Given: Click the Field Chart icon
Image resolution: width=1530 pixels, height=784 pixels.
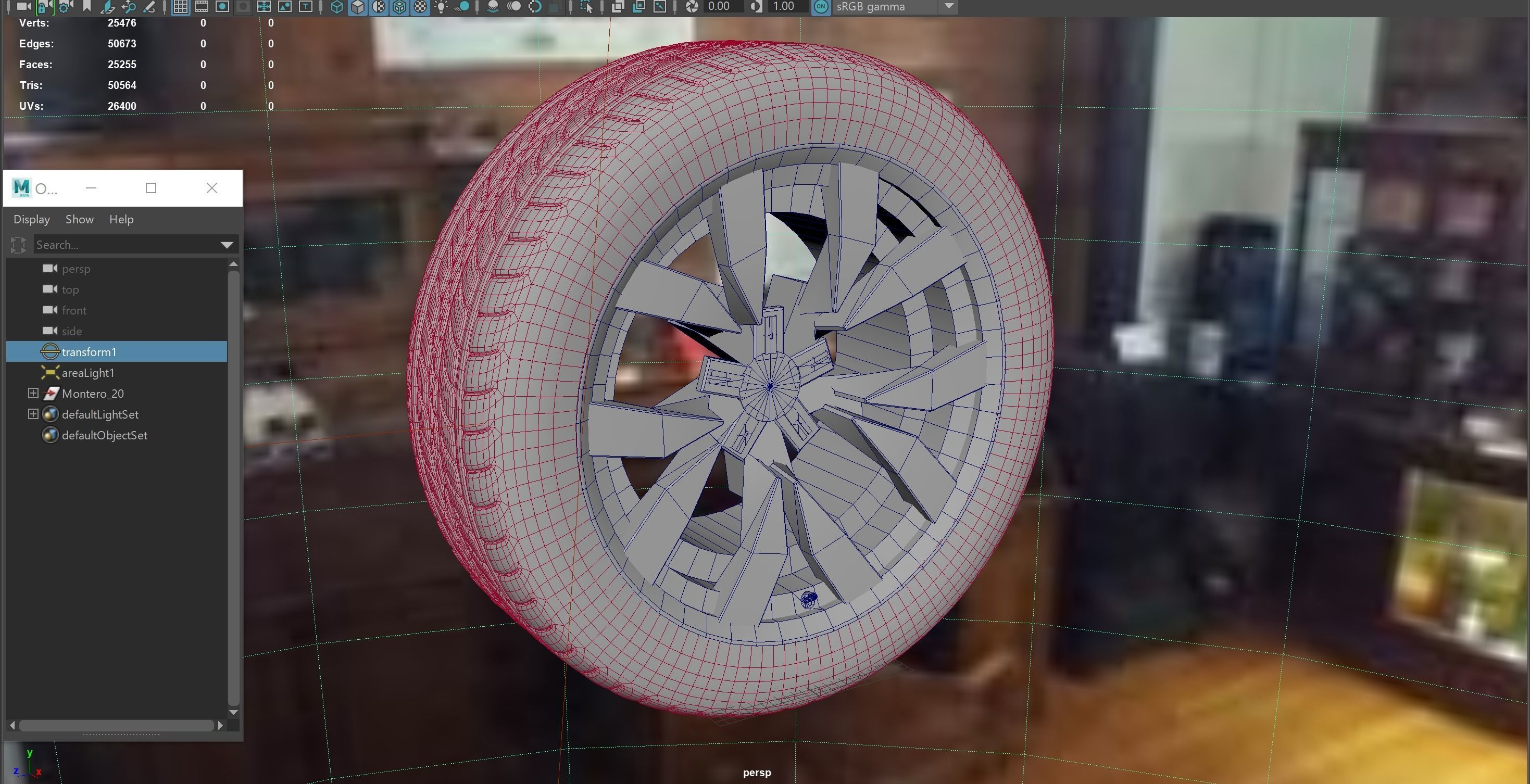Looking at the screenshot, I should coord(264,7).
